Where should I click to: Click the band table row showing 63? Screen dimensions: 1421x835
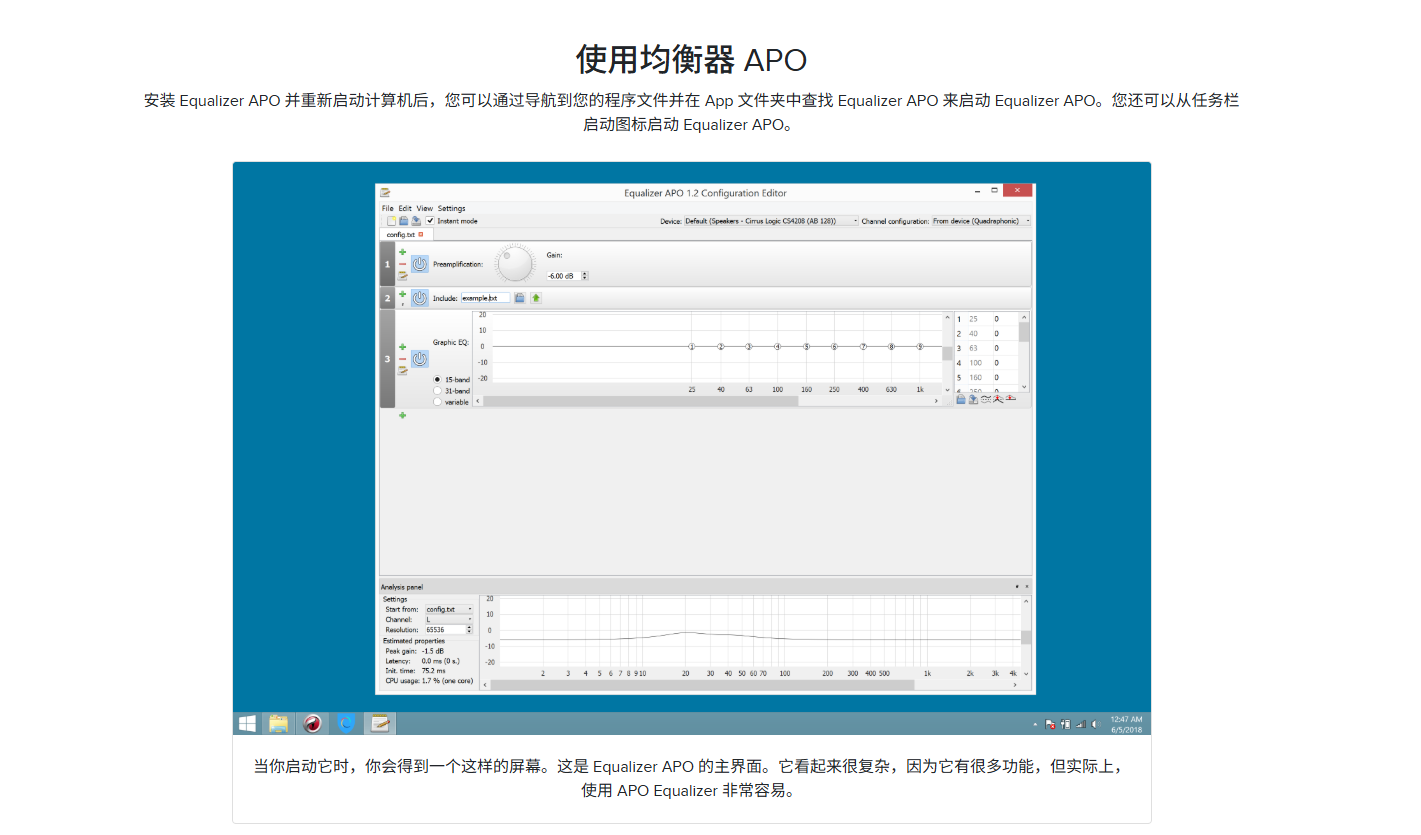[986, 348]
